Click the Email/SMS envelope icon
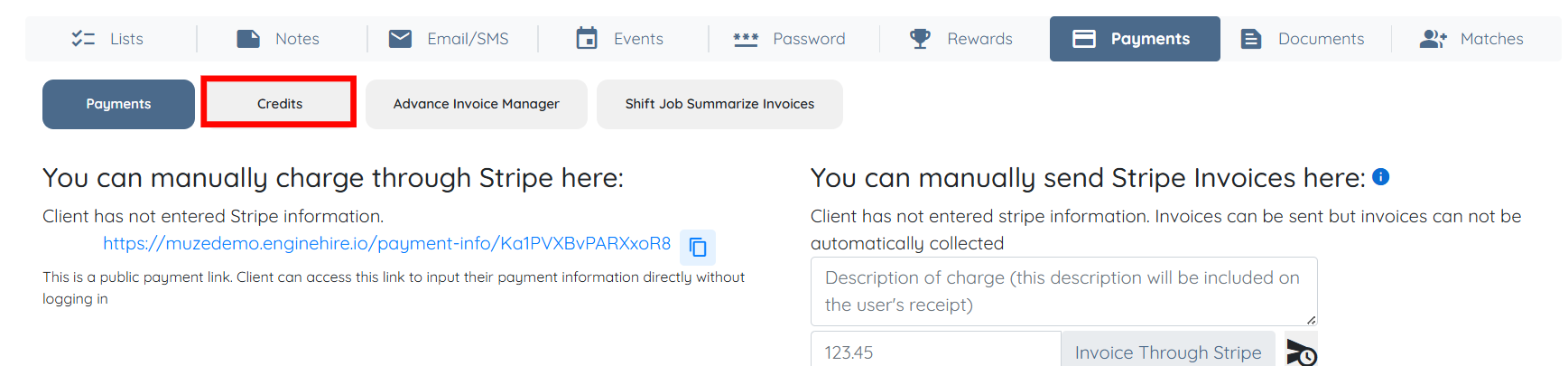 (400, 39)
